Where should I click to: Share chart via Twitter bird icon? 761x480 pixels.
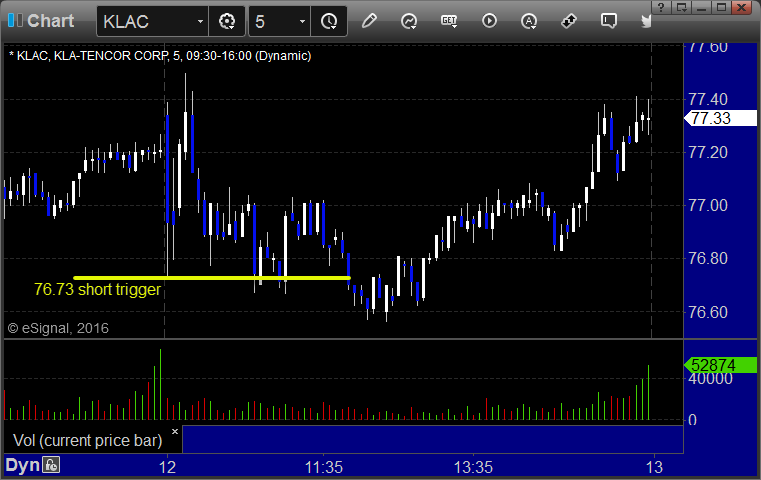(x=646, y=21)
